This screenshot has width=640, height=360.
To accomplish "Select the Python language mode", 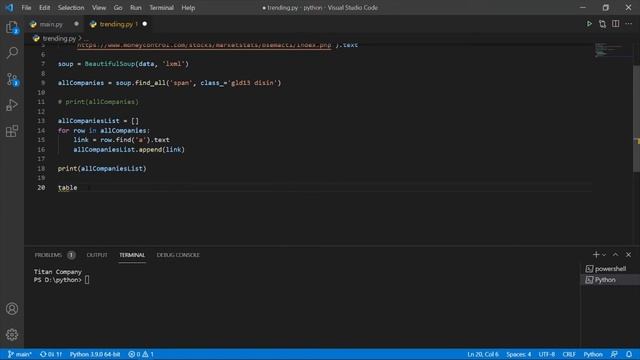I will pyautogui.click(x=593, y=354).
